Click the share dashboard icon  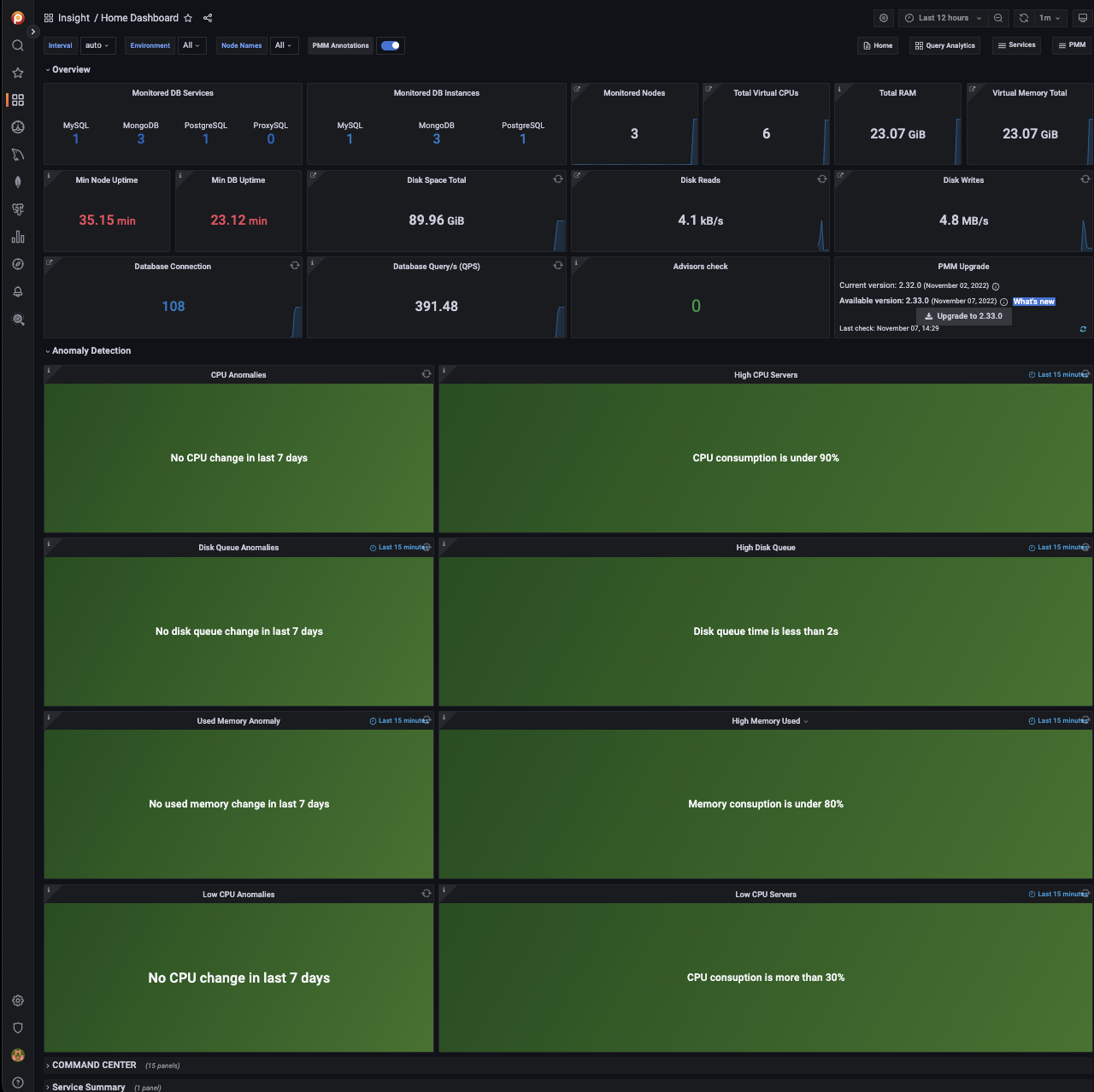208,18
